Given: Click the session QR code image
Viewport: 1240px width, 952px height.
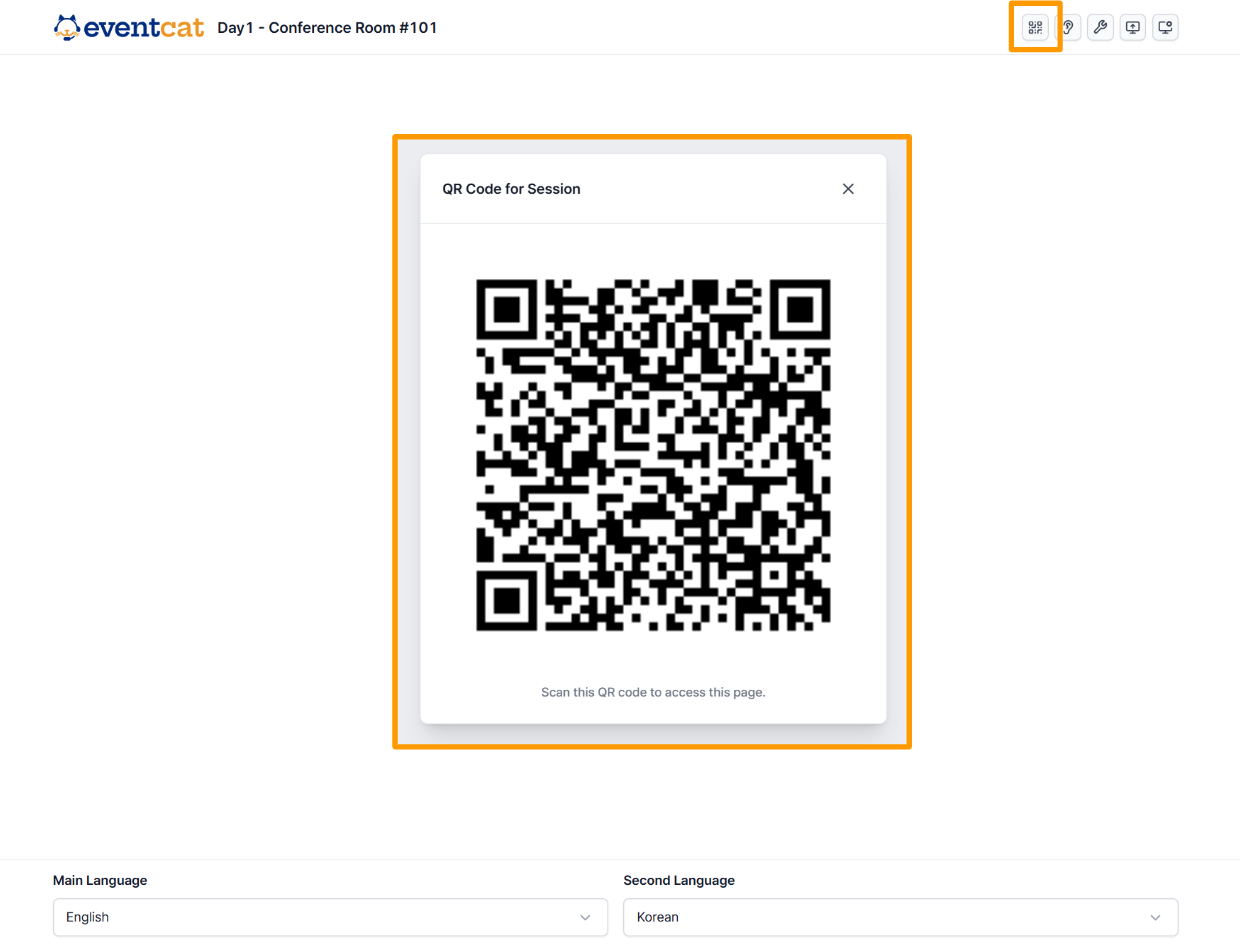Looking at the screenshot, I should pos(653,455).
